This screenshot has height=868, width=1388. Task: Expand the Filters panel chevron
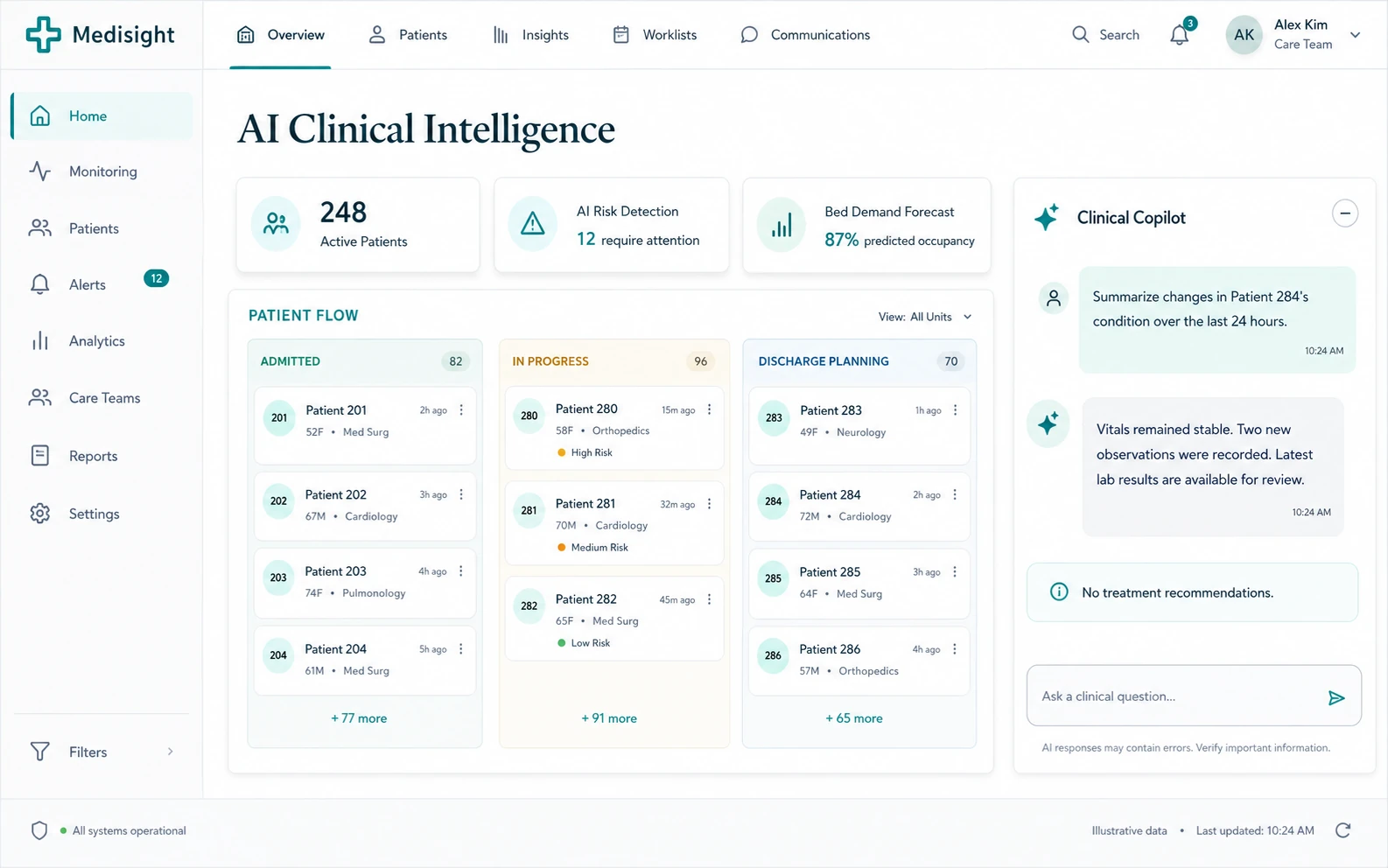pos(170,752)
